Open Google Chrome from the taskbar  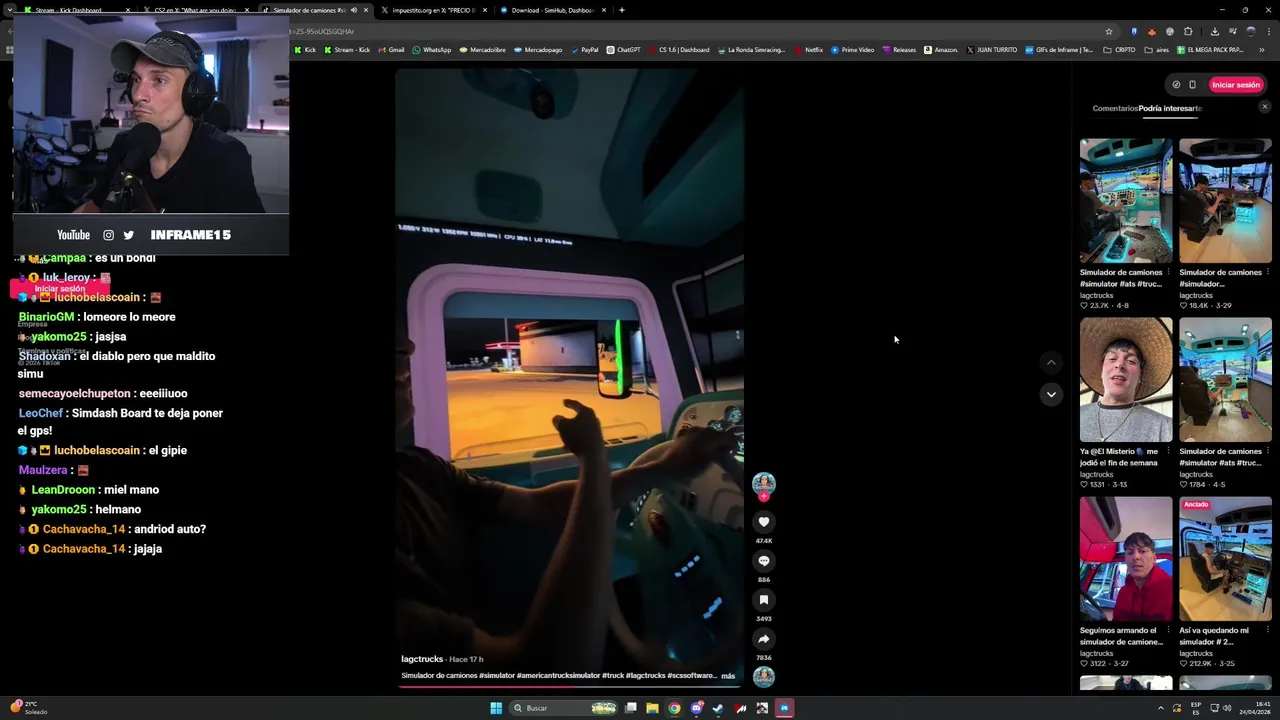[x=674, y=708]
